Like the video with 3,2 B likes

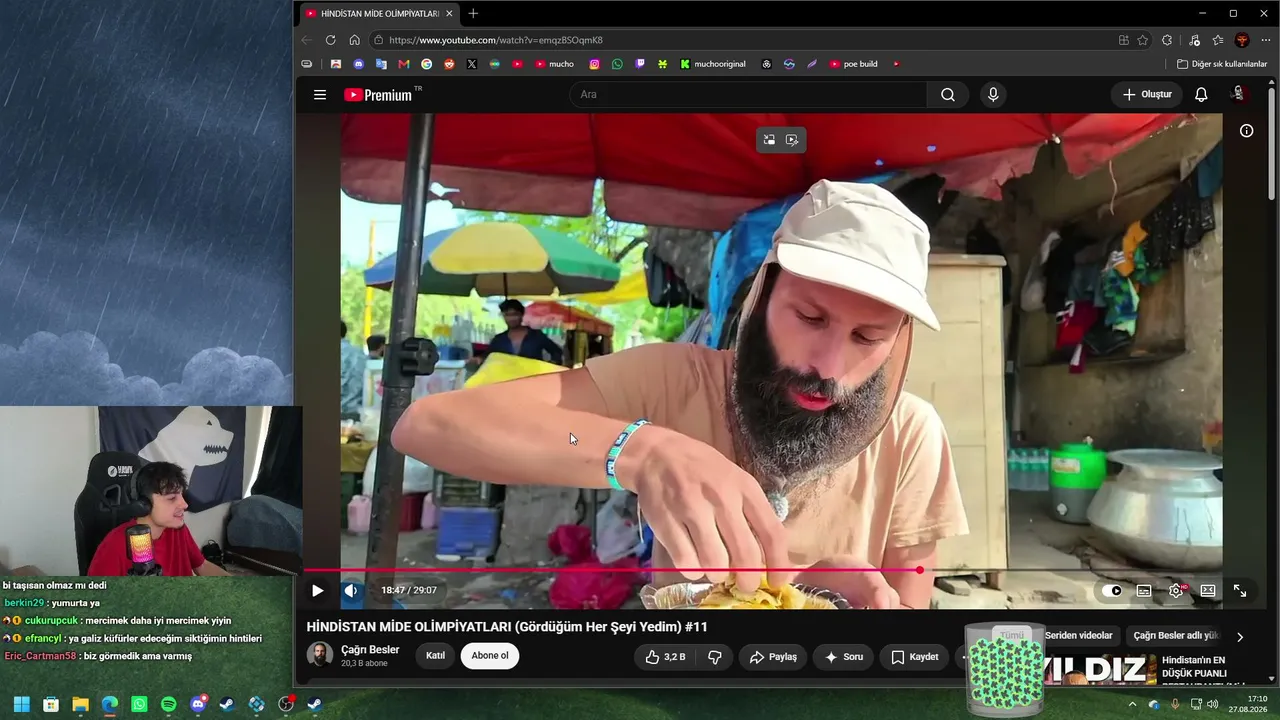coord(665,657)
